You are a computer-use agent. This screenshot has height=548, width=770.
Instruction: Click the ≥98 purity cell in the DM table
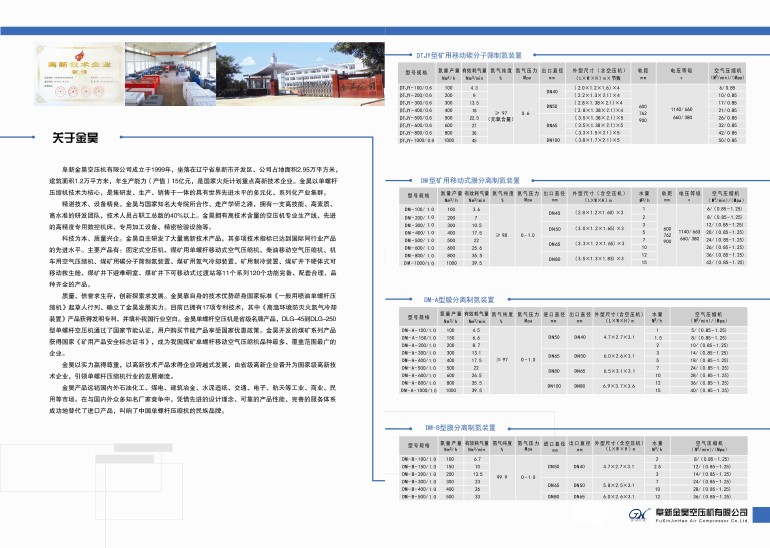[x=502, y=235]
